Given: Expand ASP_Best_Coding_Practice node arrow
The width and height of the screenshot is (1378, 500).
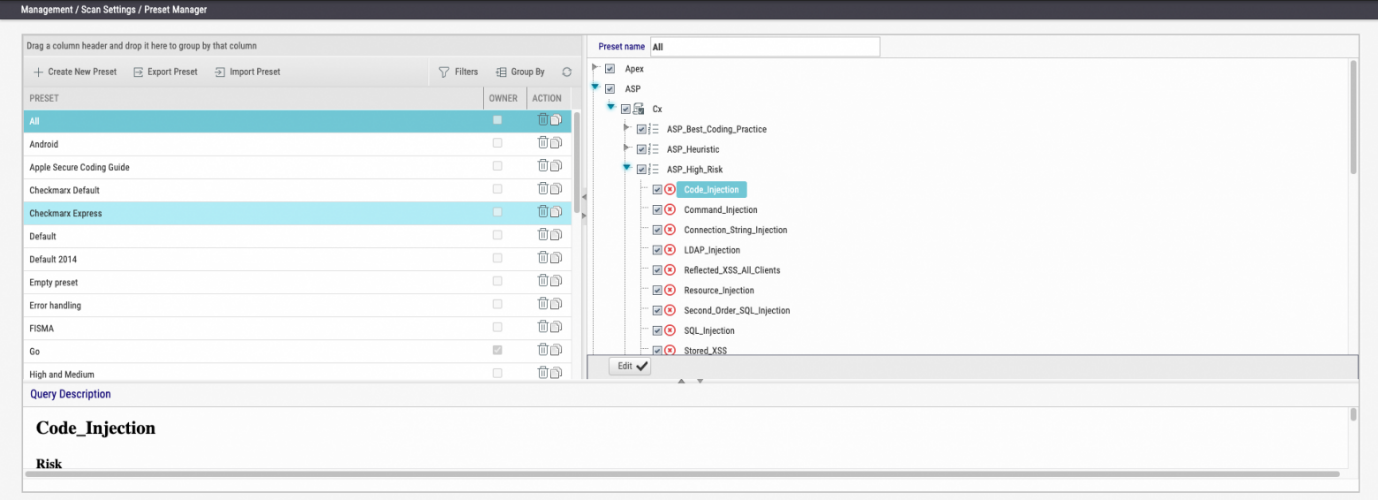Looking at the screenshot, I should click(627, 128).
